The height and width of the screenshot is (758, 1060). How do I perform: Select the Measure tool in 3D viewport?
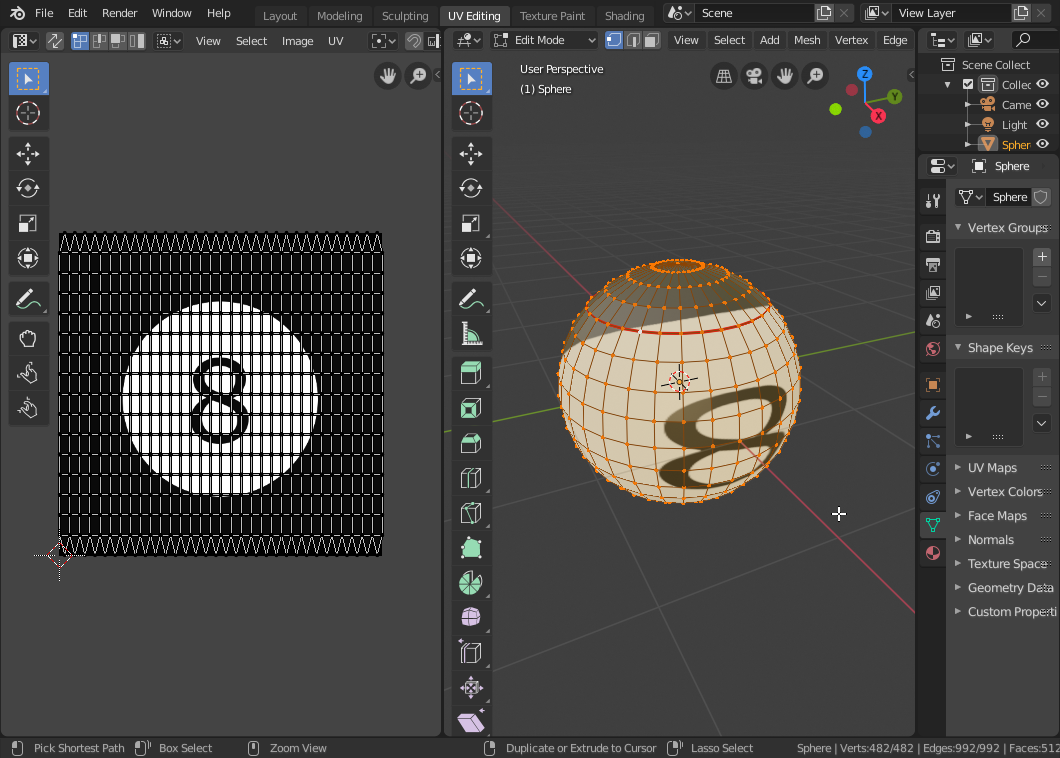pyautogui.click(x=471, y=333)
